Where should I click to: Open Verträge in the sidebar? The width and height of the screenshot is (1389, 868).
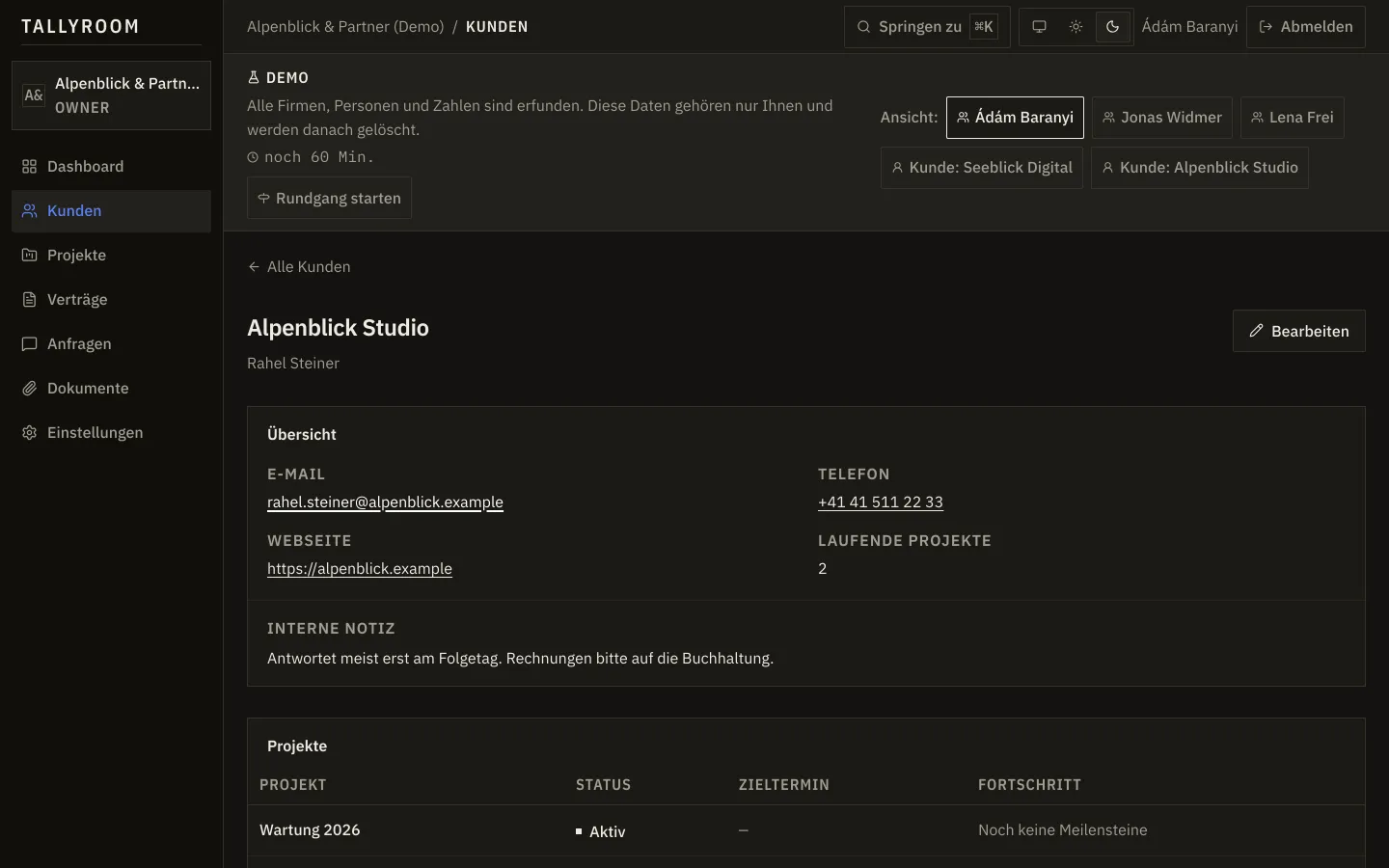[111, 300]
